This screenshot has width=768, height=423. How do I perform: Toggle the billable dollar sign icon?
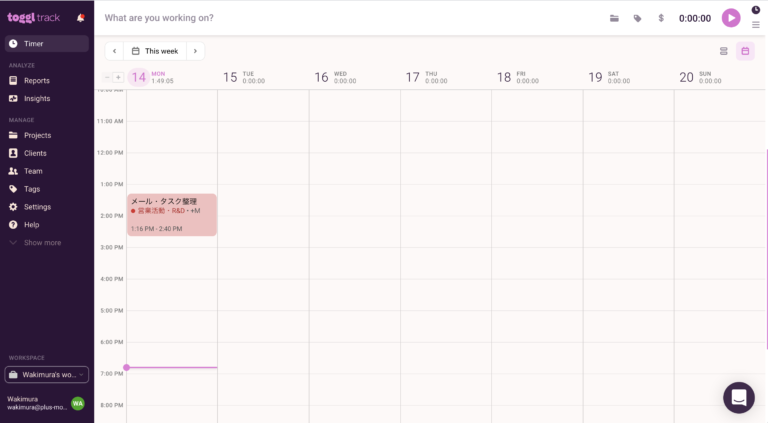(660, 18)
